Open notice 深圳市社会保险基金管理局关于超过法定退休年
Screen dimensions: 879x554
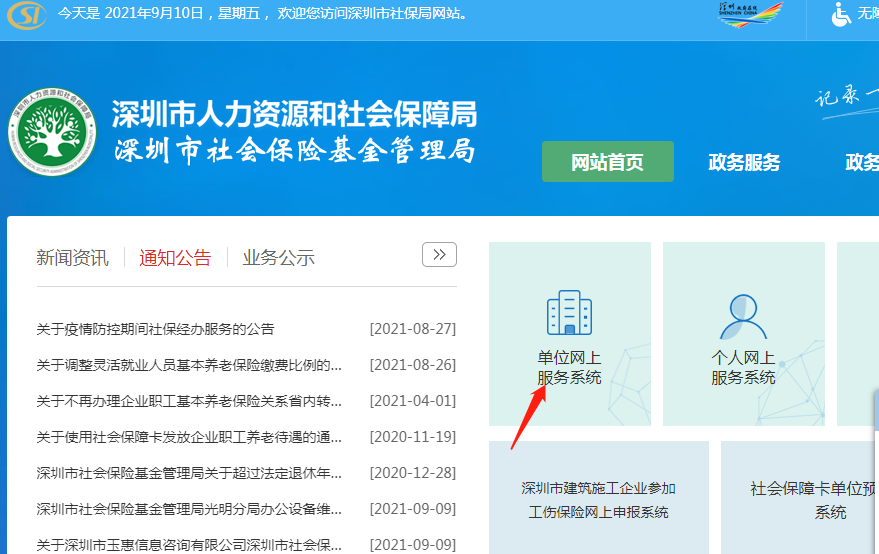[x=189, y=473]
